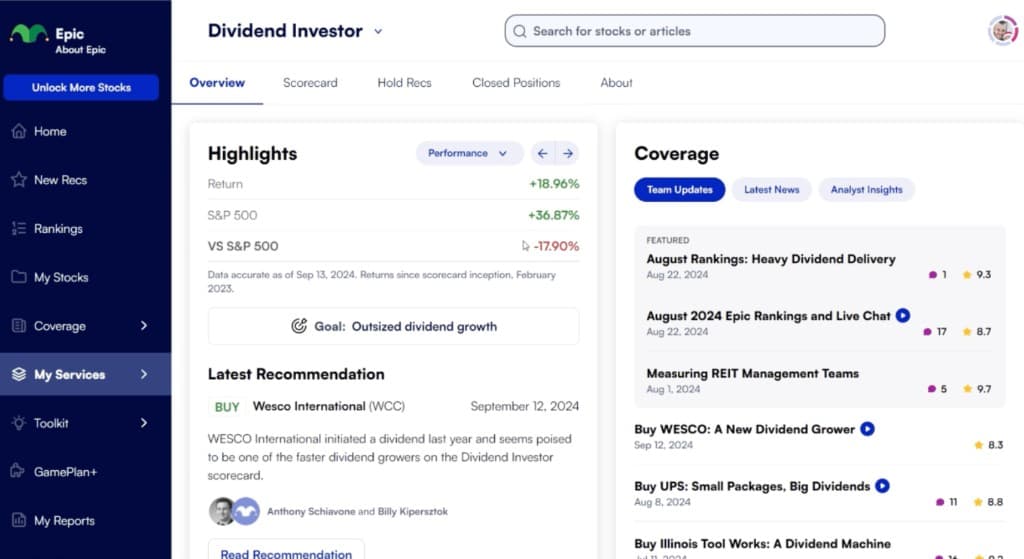Click the -17.90% VS S&P 500 value
The image size is (1024, 559).
point(556,246)
